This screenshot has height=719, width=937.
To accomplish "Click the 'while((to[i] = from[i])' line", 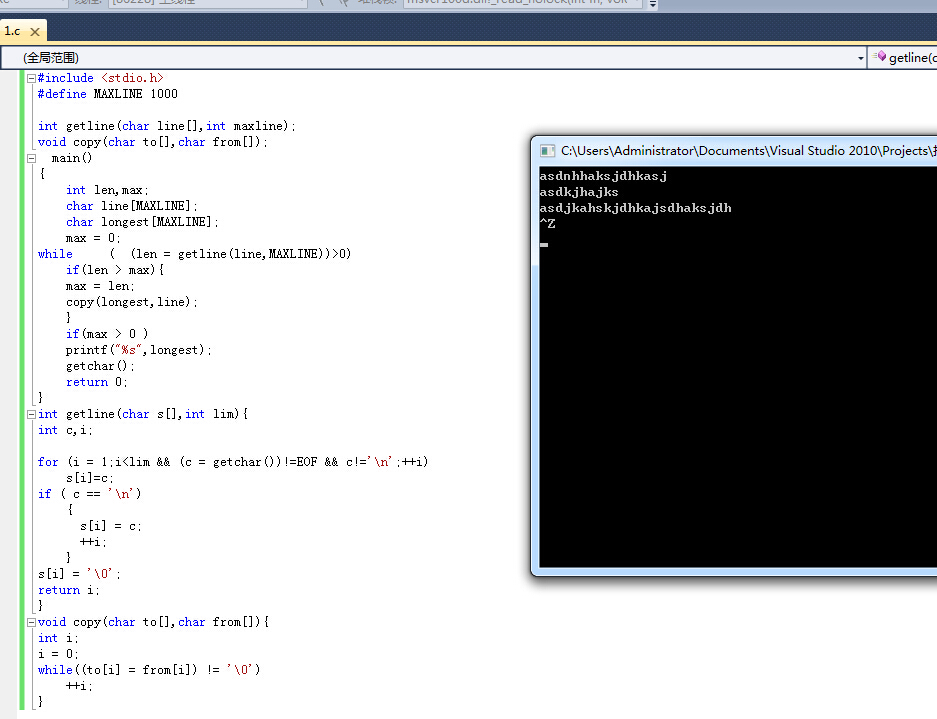I will 149,670.
